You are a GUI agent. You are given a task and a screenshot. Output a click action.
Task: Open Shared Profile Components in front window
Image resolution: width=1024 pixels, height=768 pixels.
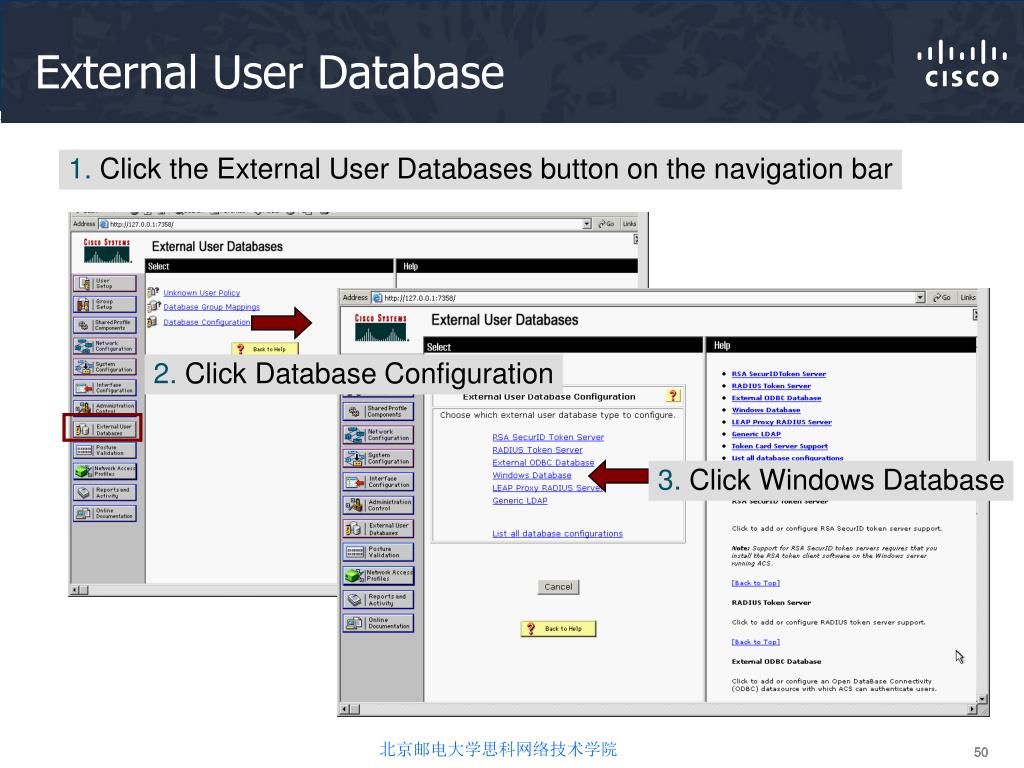point(378,411)
